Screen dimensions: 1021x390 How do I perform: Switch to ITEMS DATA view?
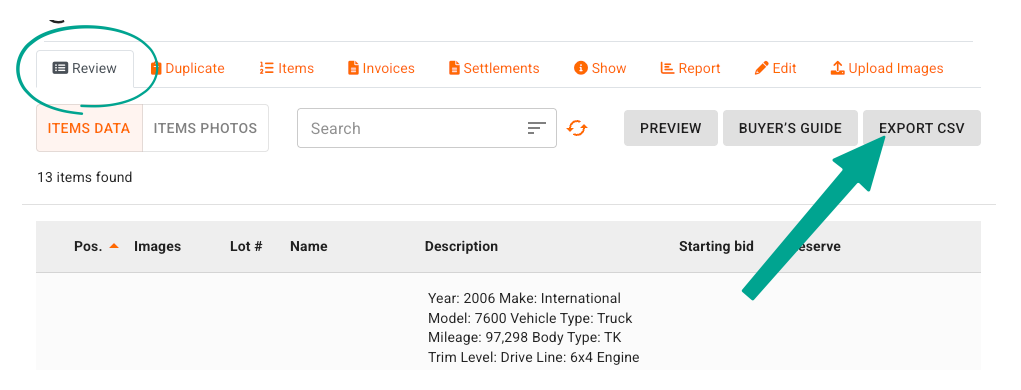[x=89, y=128]
